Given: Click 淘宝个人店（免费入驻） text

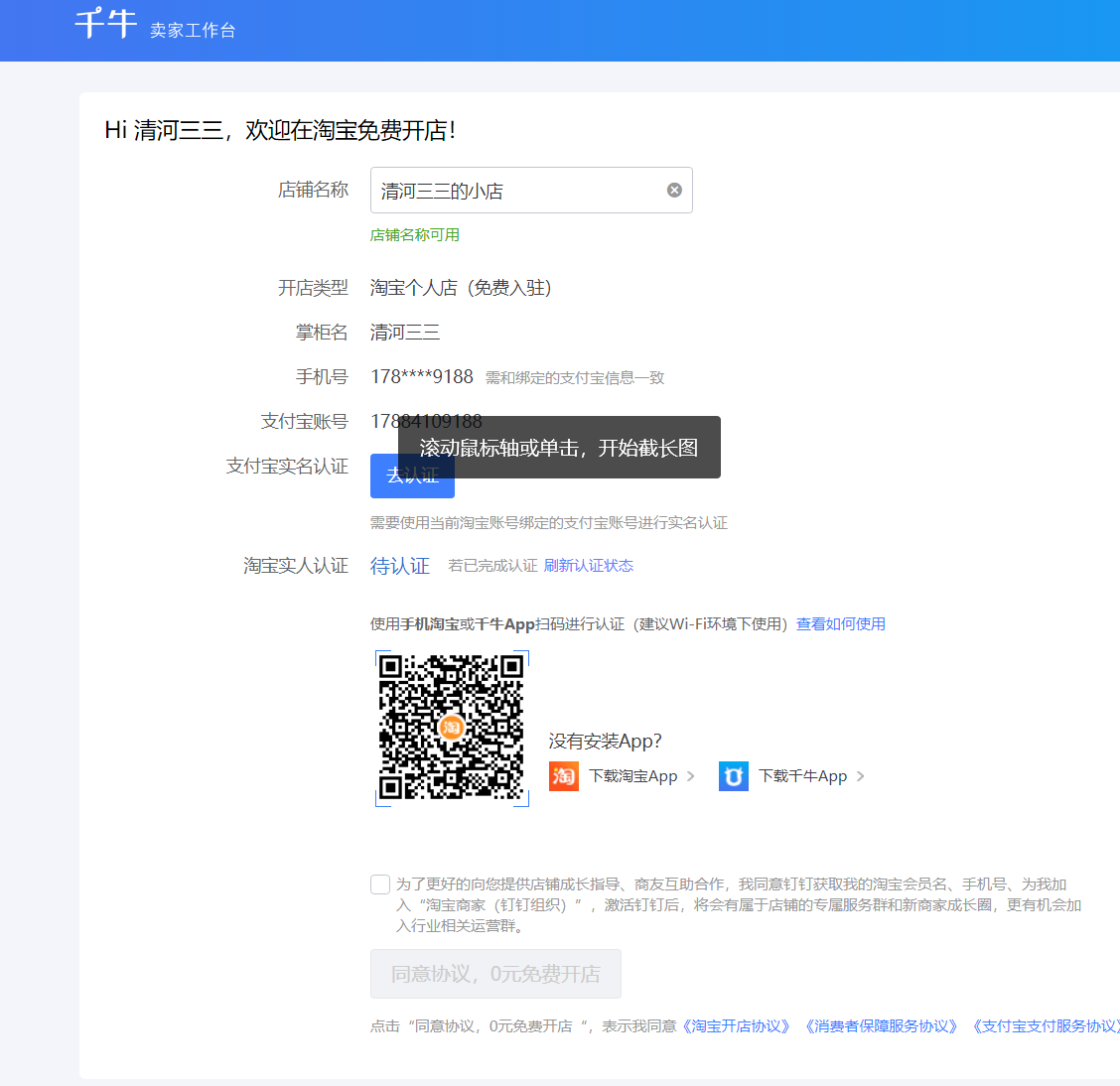Looking at the screenshot, I should [461, 288].
